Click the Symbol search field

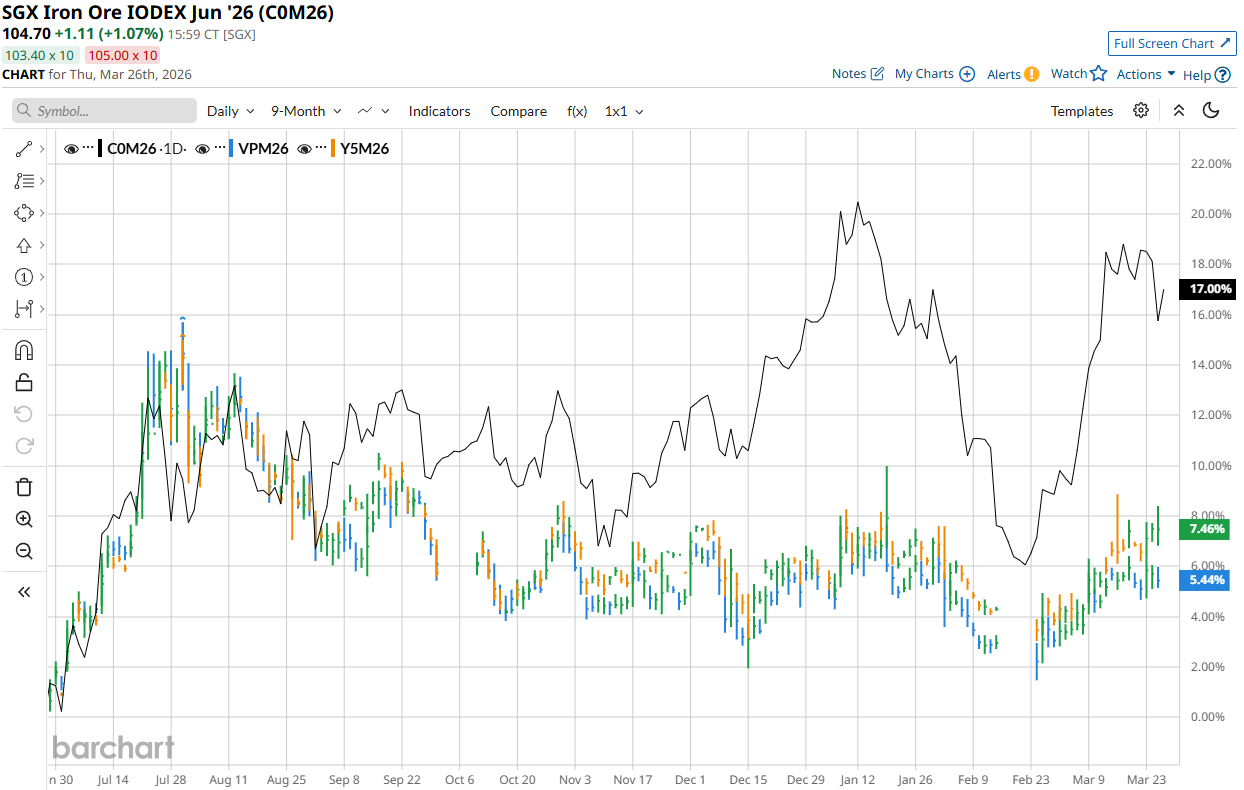point(104,111)
